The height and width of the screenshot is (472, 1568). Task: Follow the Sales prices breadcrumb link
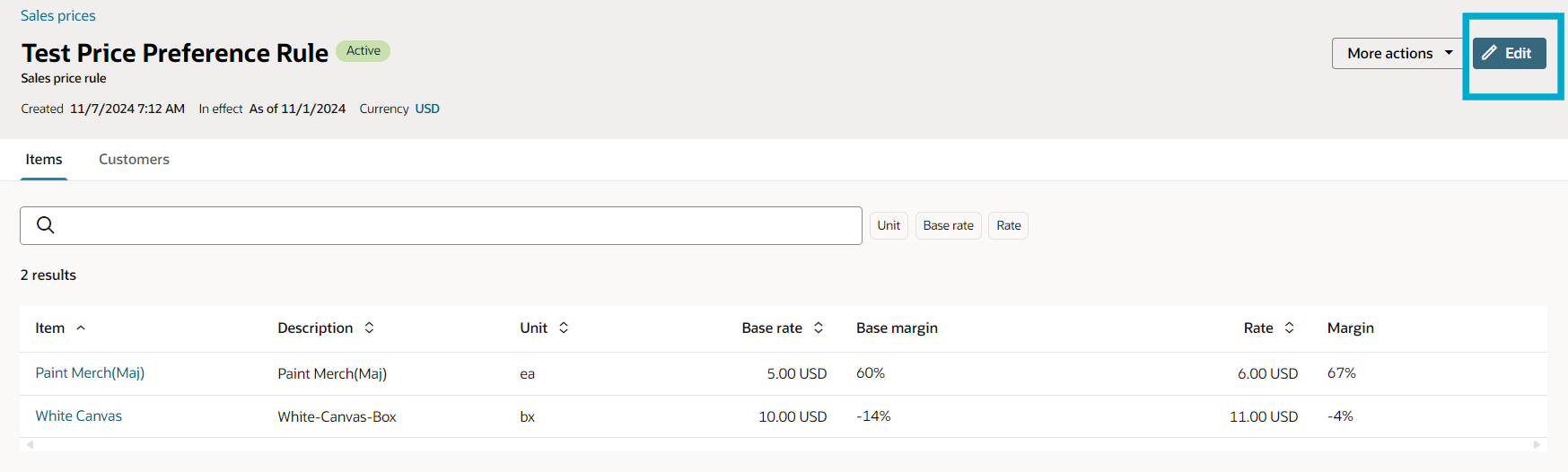point(57,15)
